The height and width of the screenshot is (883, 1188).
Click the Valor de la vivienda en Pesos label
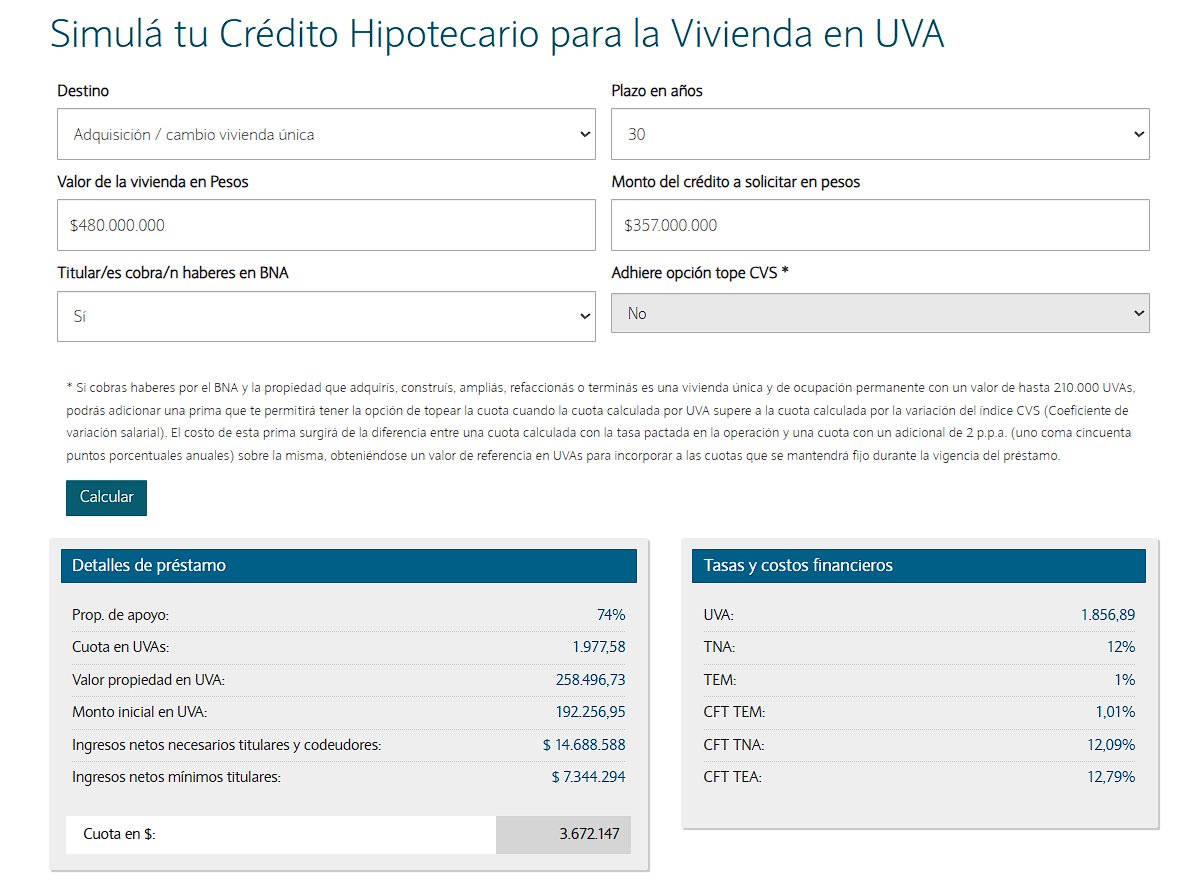click(153, 182)
